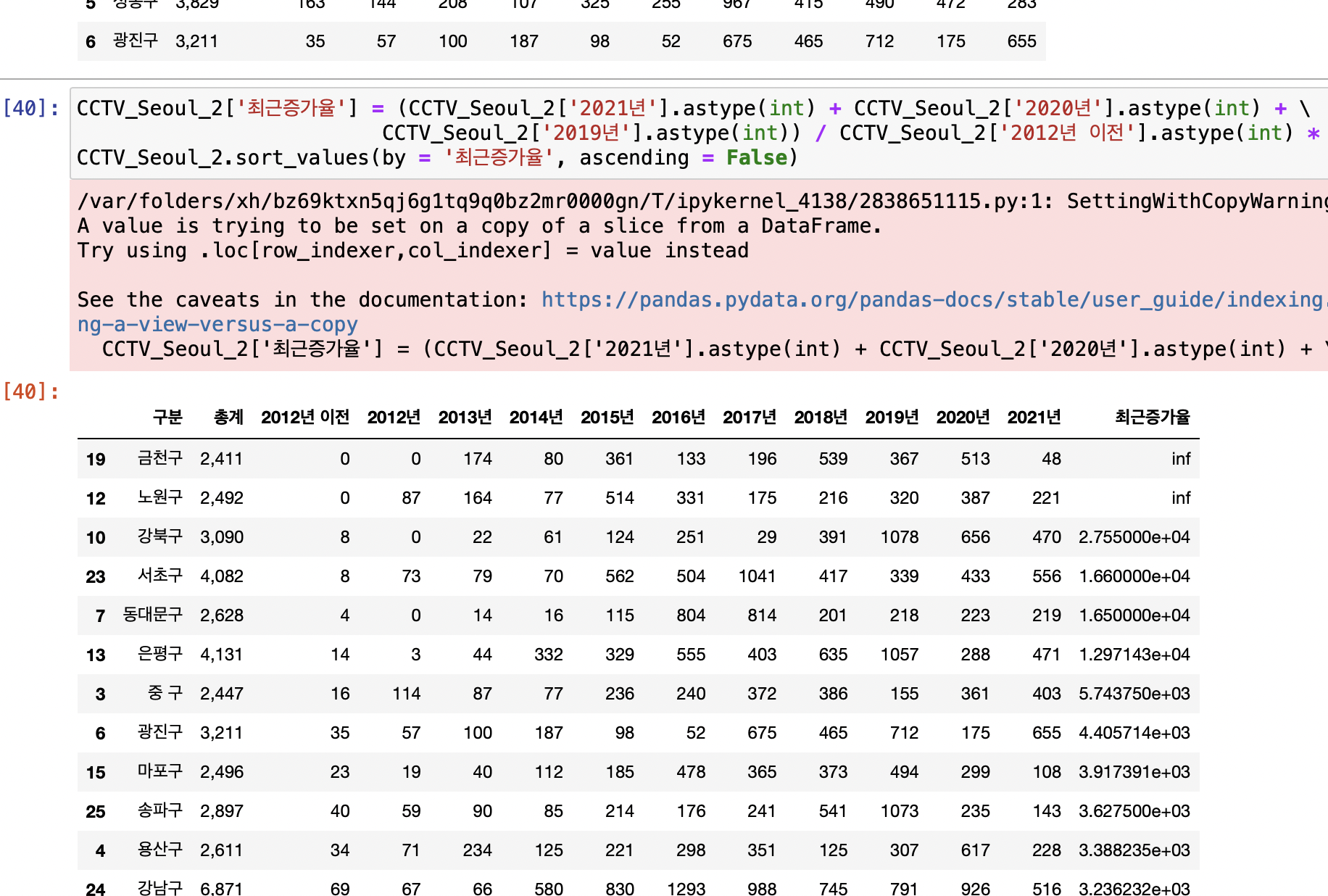Click the 3.236232e+03 growth value
The width and height of the screenshot is (1328, 896).
1134,889
